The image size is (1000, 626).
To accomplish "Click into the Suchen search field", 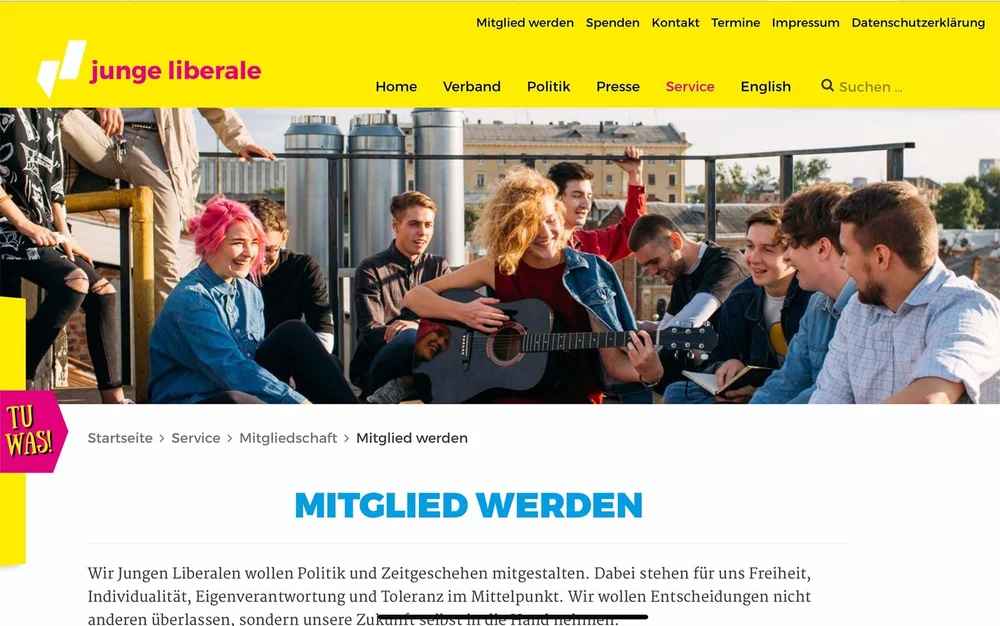I will (x=871, y=87).
